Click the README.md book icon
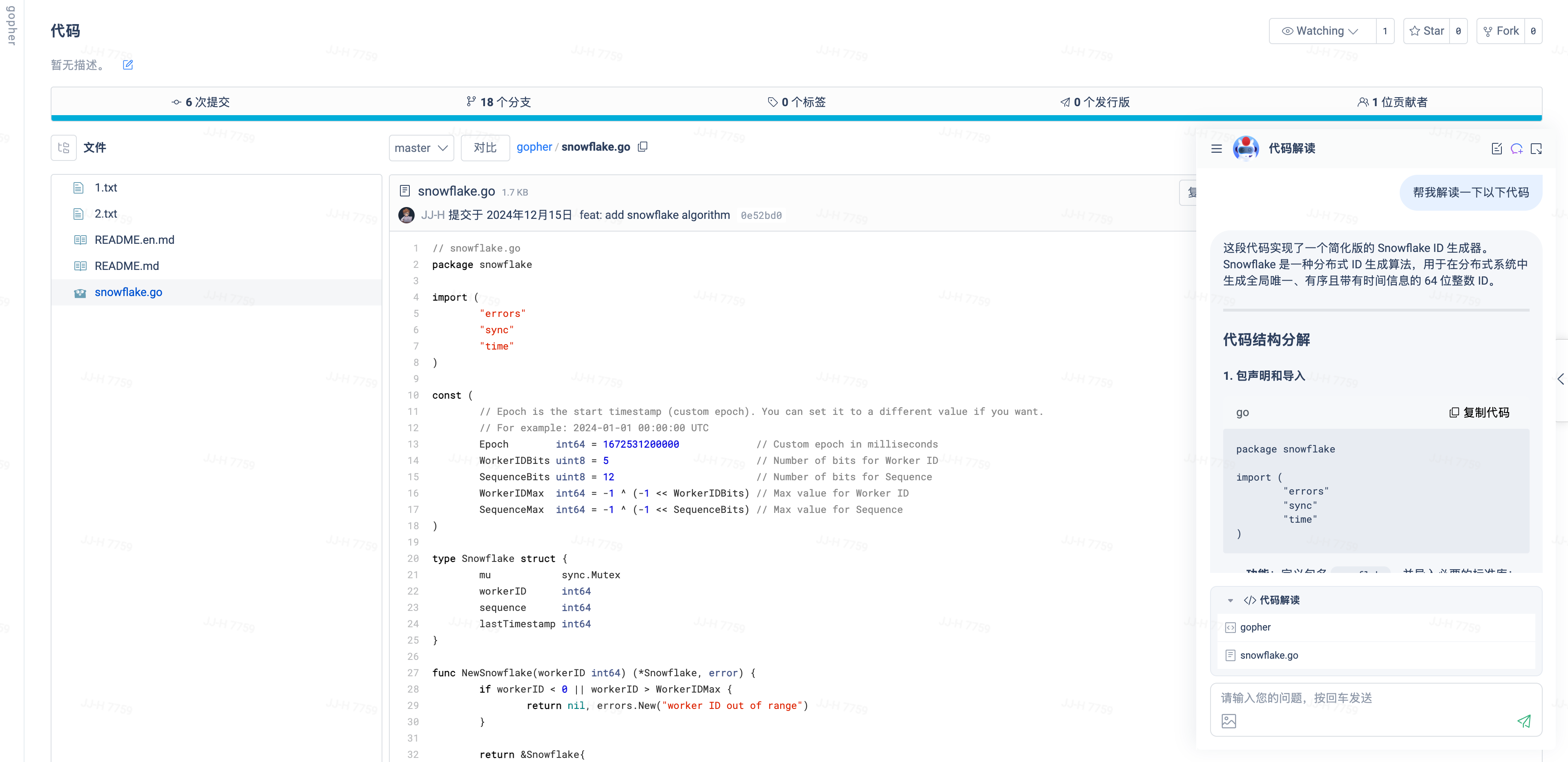 pos(80,266)
